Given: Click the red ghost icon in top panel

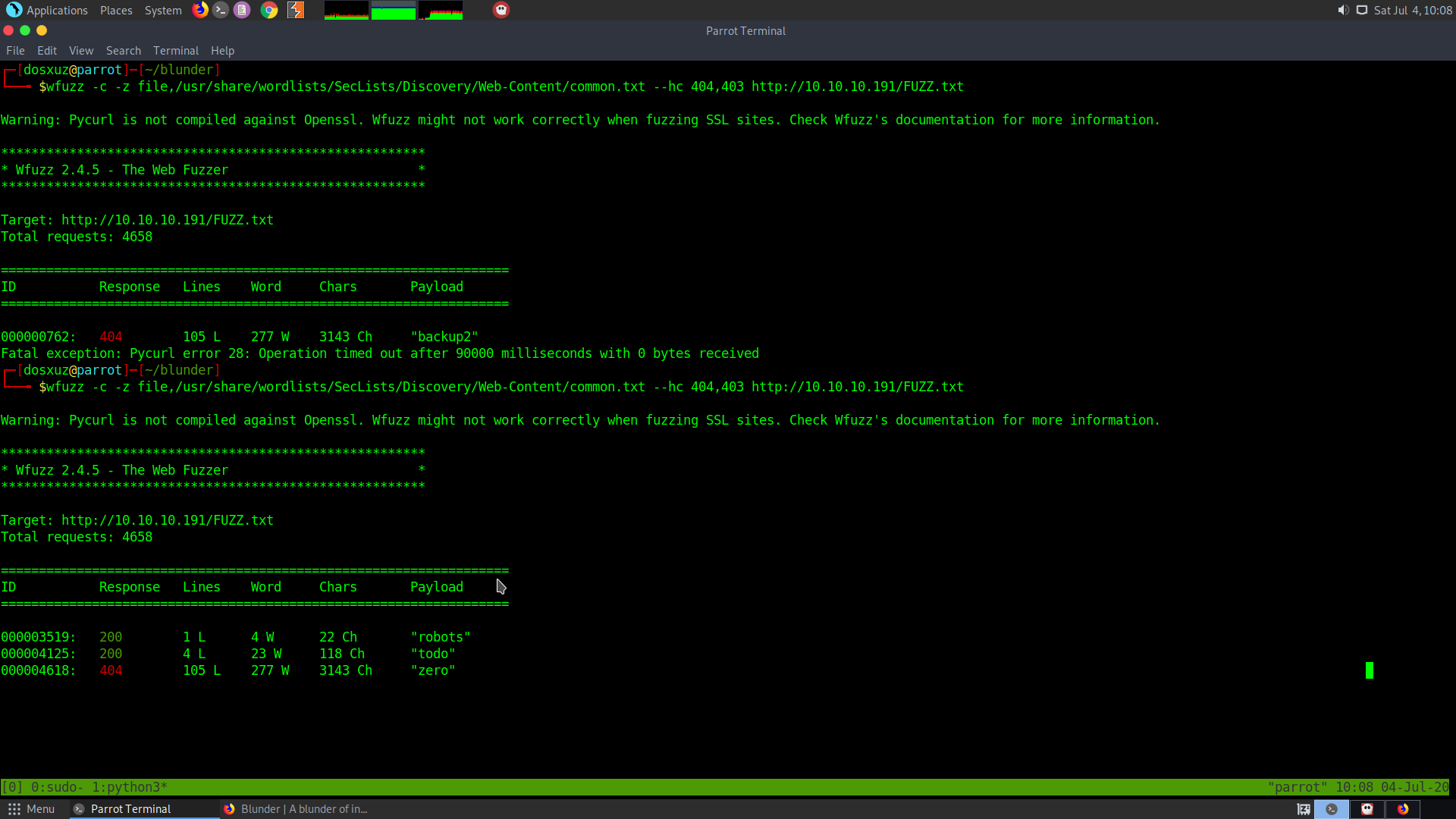Looking at the screenshot, I should click(501, 10).
